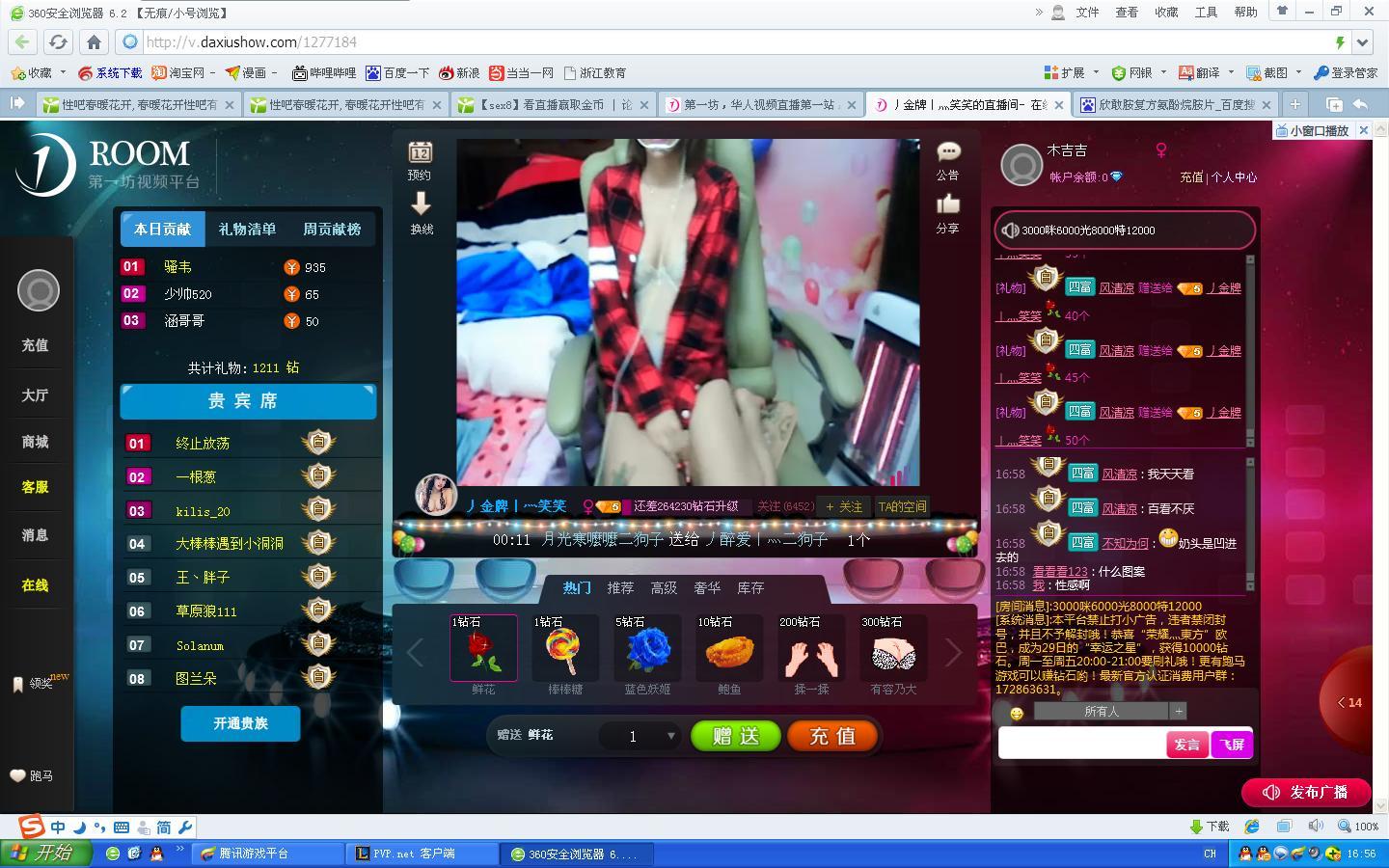Image resolution: width=1389 pixels, height=868 pixels.
Task: Select the 奢华 gift category tab
Action: pyautogui.click(x=707, y=587)
